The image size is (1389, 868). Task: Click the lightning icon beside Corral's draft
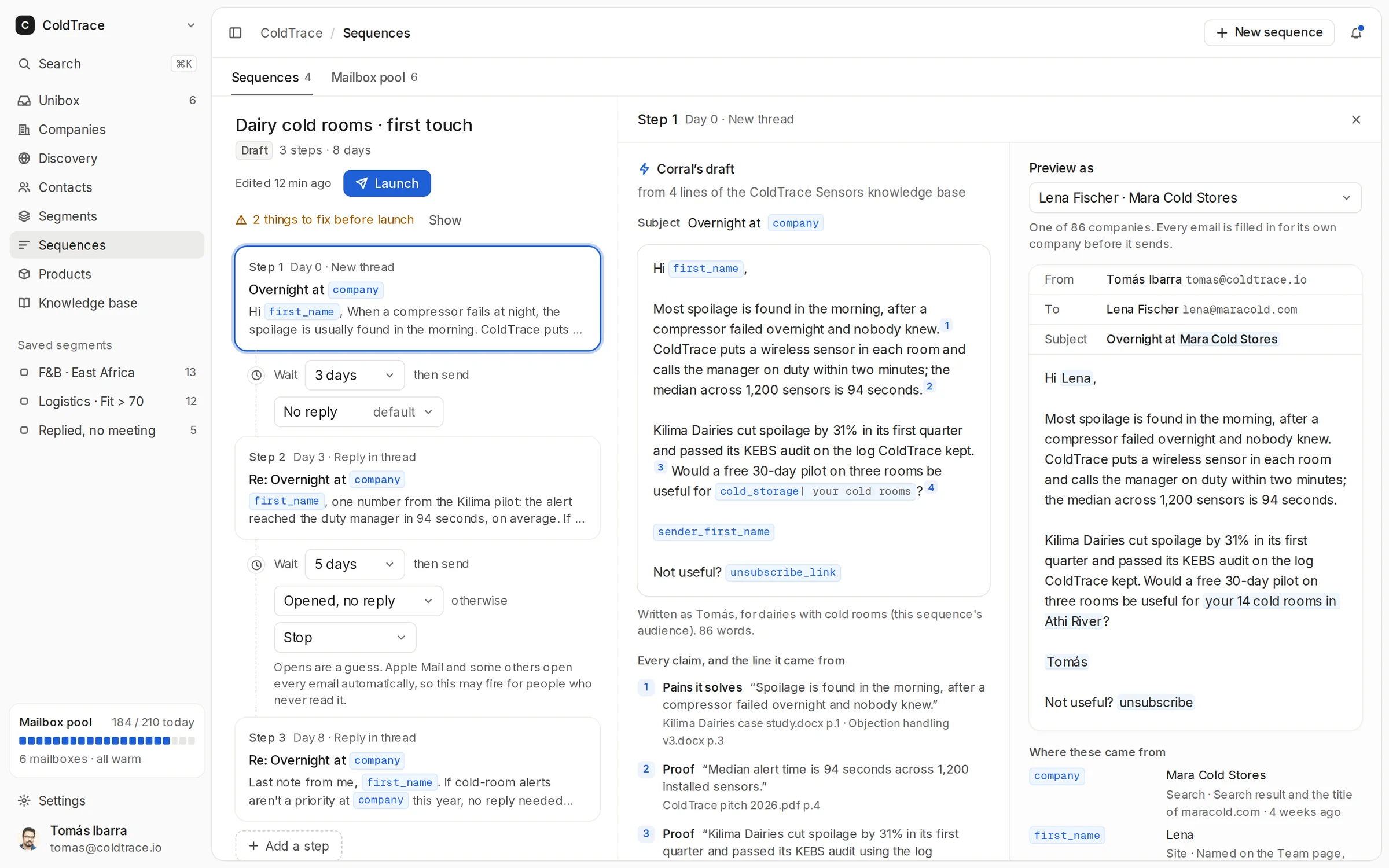click(x=644, y=169)
